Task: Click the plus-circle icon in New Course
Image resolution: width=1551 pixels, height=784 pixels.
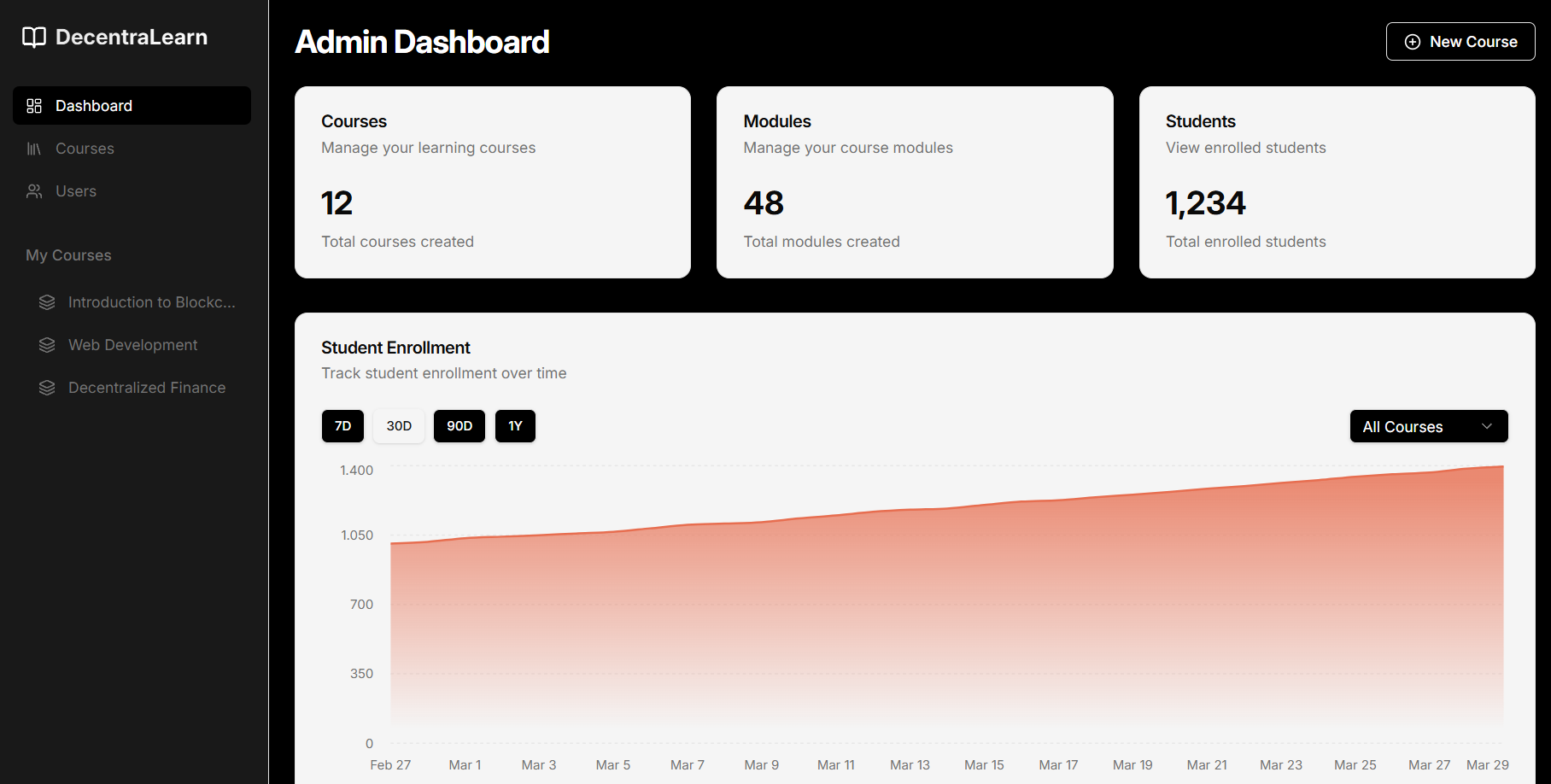Action: [1413, 42]
